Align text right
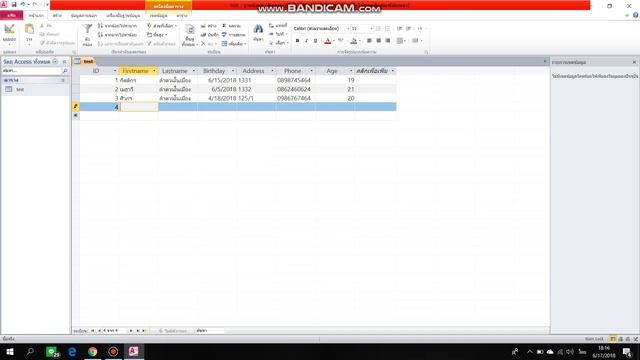 pyautogui.click(x=388, y=40)
